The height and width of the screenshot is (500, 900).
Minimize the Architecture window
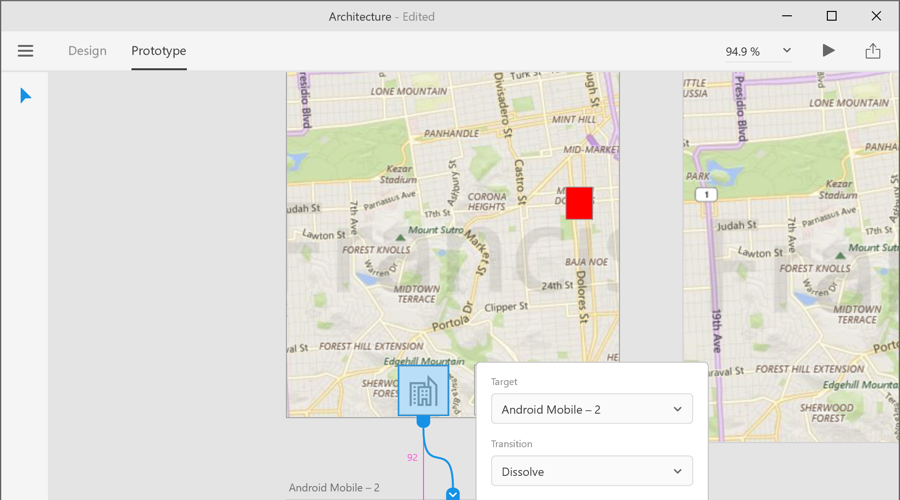[787, 16]
